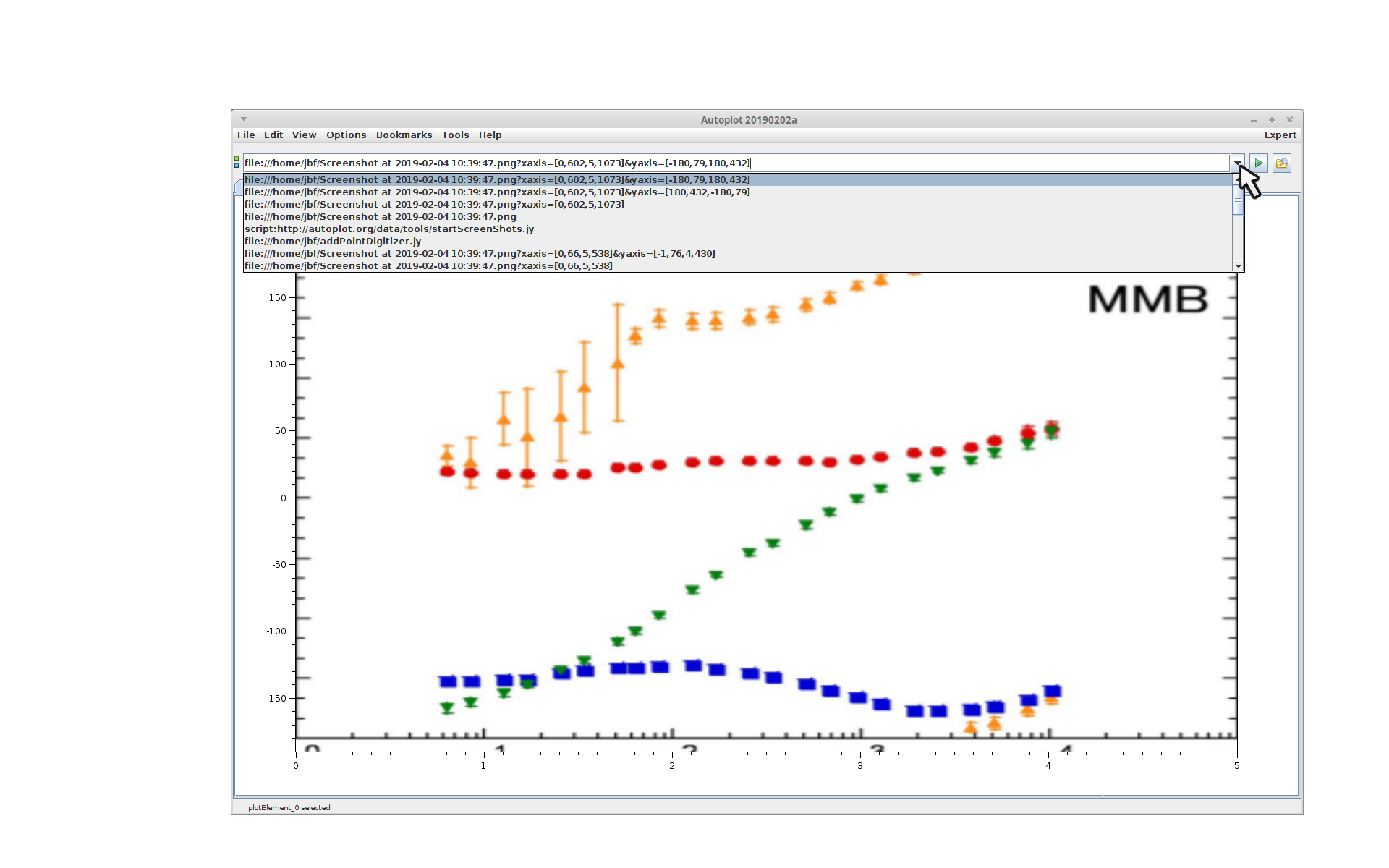Open the File menu
This screenshot has height=868, width=1389.
(246, 135)
